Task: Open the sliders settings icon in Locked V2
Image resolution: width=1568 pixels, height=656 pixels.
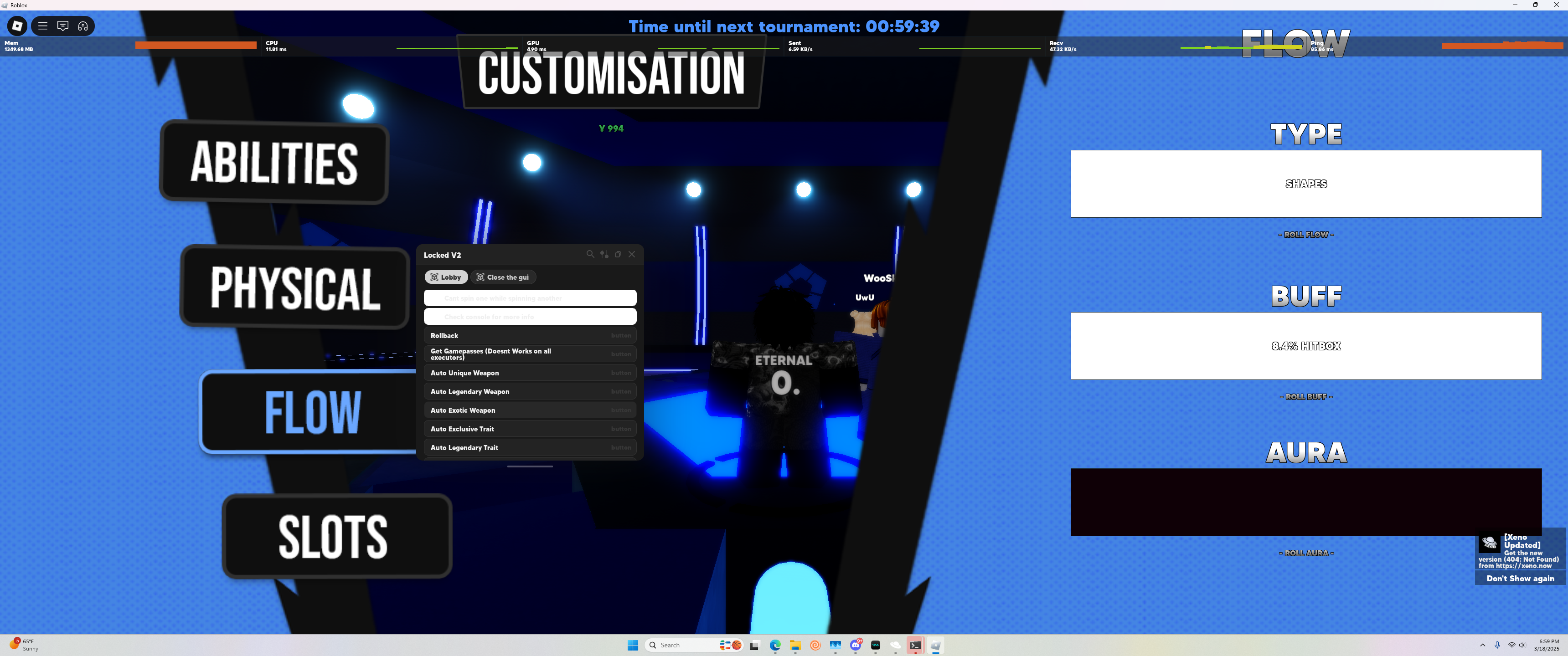Action: 604,254
